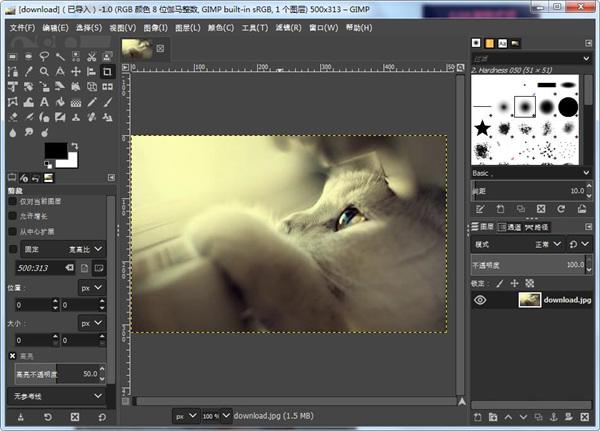Select the Gradient tool
Image resolution: width=600 pixels, height=431 pixels.
[76, 102]
